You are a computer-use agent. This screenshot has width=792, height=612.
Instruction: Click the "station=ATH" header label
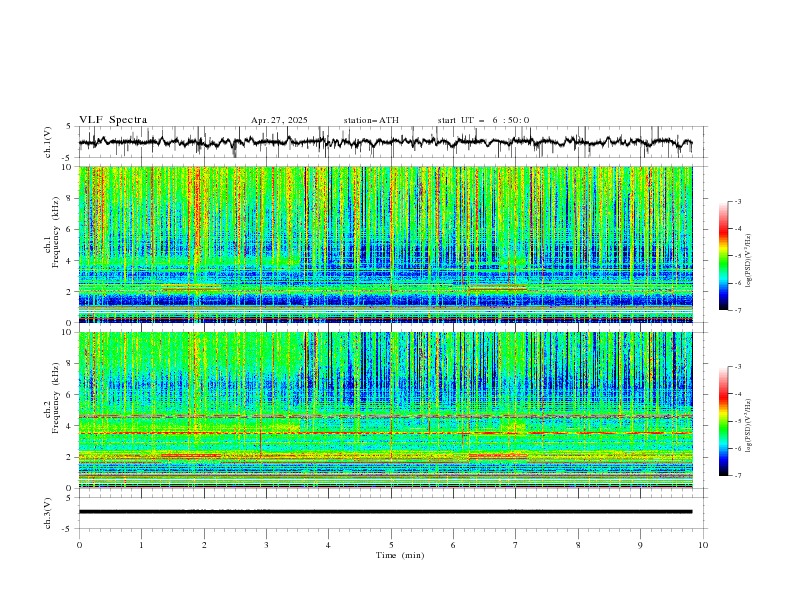(371, 120)
